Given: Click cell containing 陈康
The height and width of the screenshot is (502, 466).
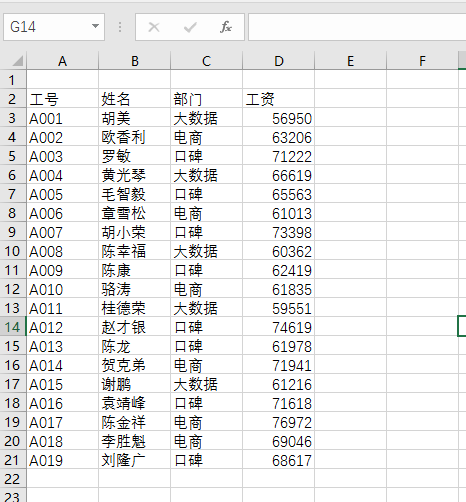Looking at the screenshot, I should pyautogui.click(x=135, y=269).
